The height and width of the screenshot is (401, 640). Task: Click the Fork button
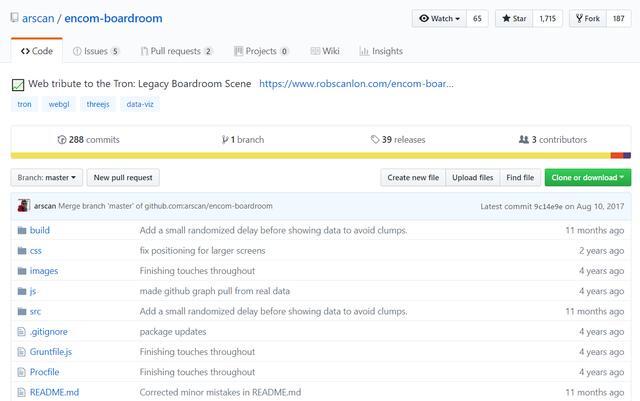pyautogui.click(x=588, y=18)
